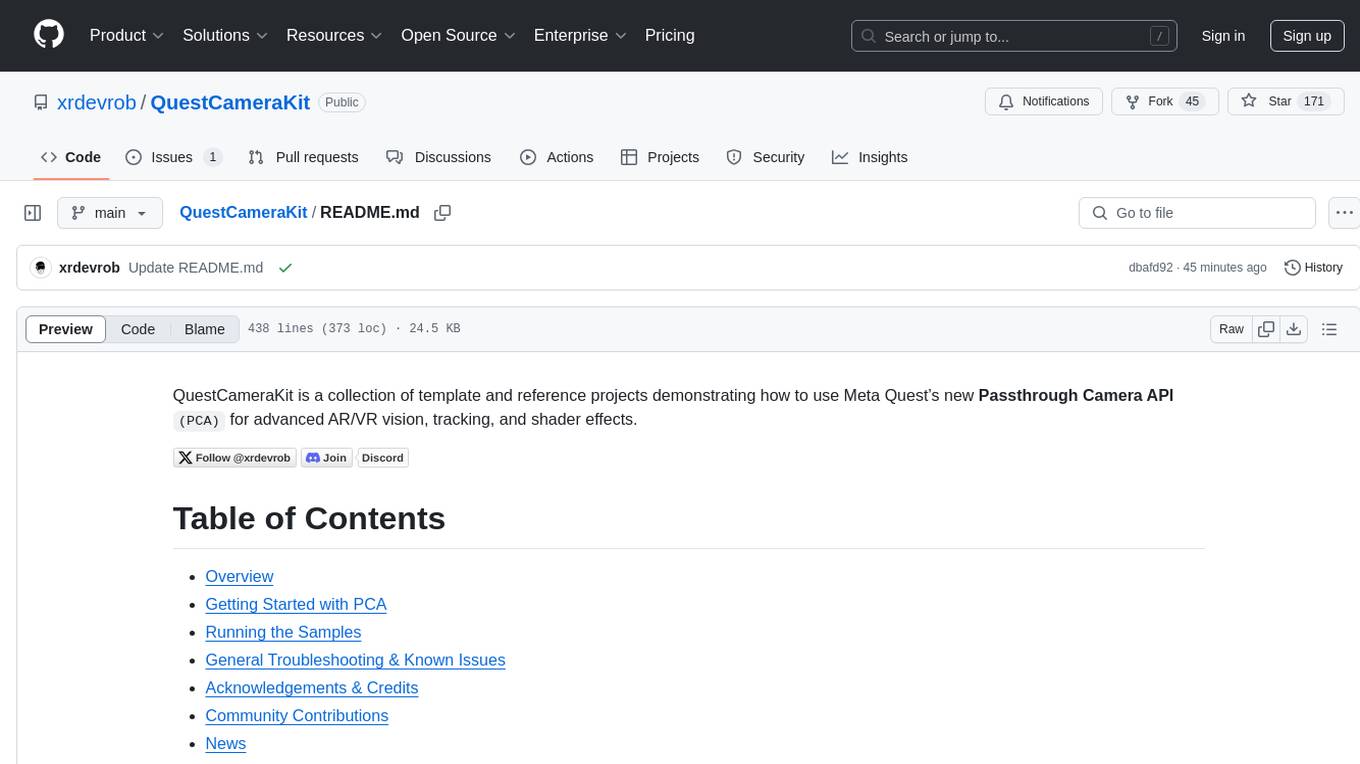The image size is (1360, 764).
Task: Go to QuestCameraKit breadcrumb folder
Action: click(x=243, y=213)
